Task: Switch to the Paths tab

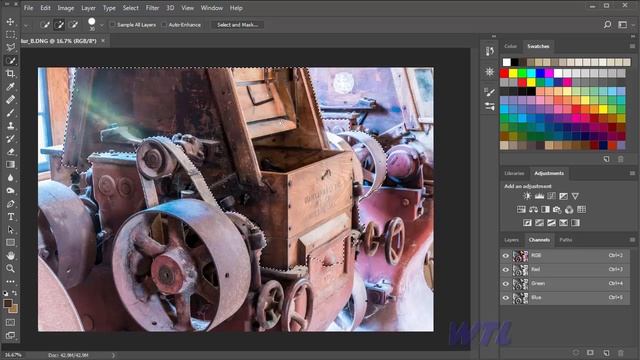Action: [x=566, y=240]
